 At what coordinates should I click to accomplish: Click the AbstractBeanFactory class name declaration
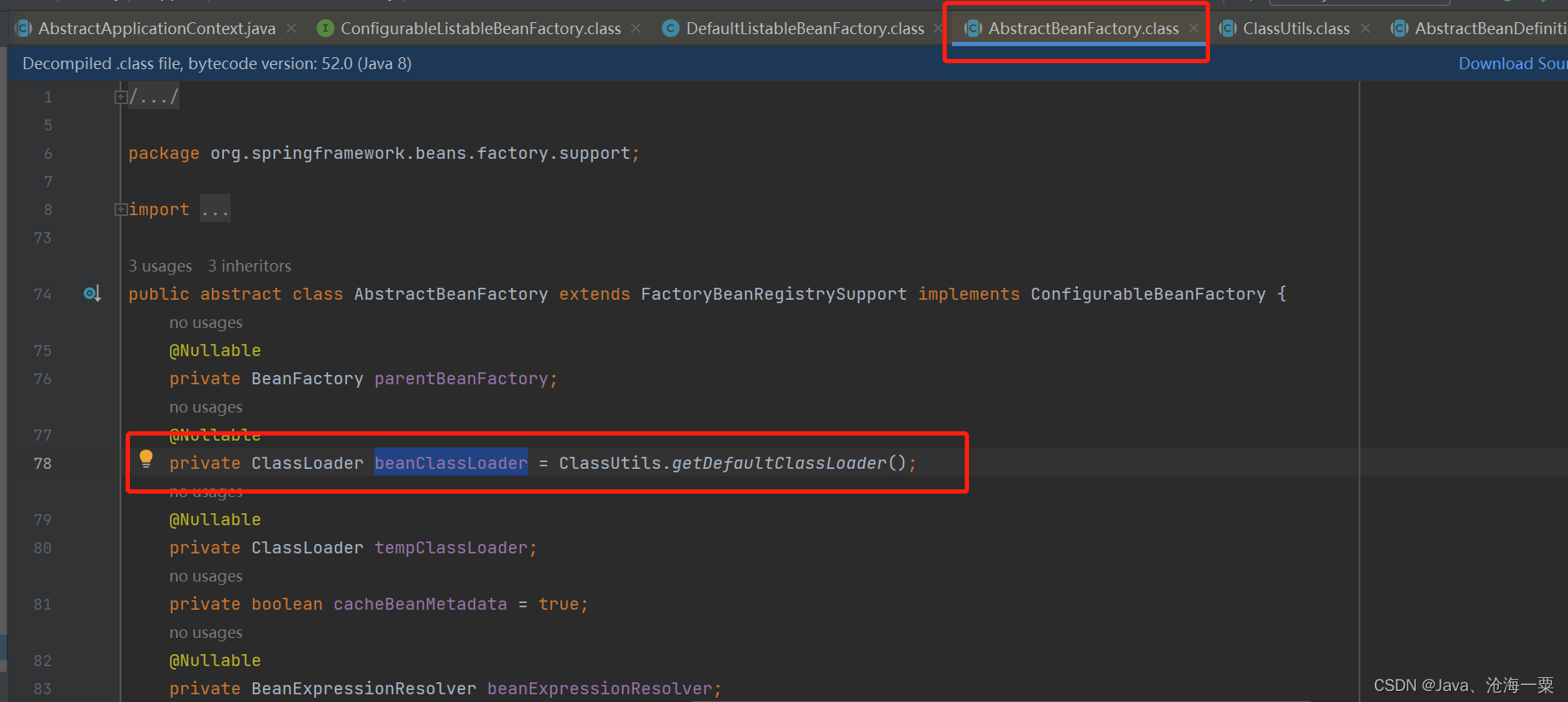coord(451,294)
